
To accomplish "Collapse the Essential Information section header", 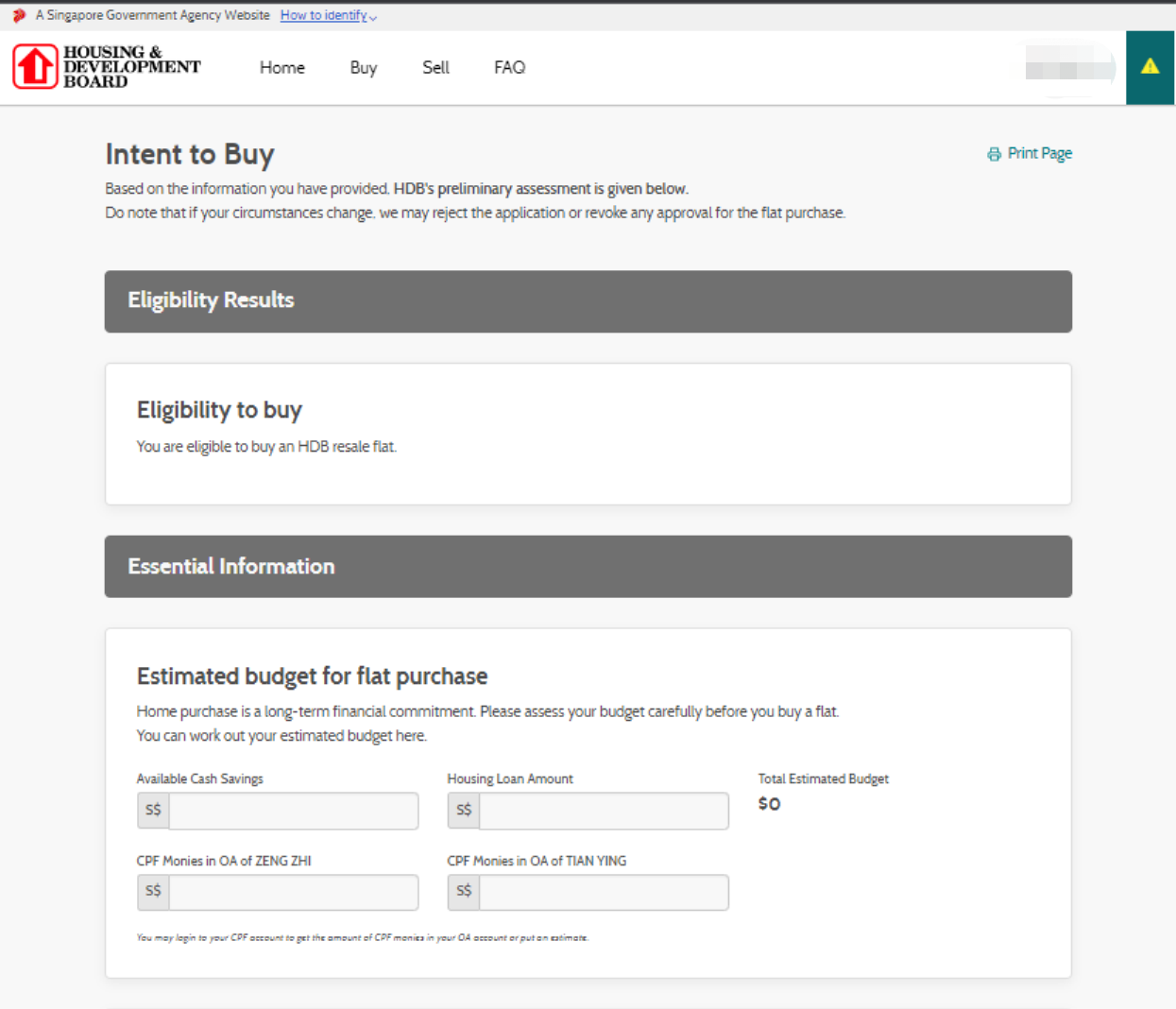I will click(588, 567).
